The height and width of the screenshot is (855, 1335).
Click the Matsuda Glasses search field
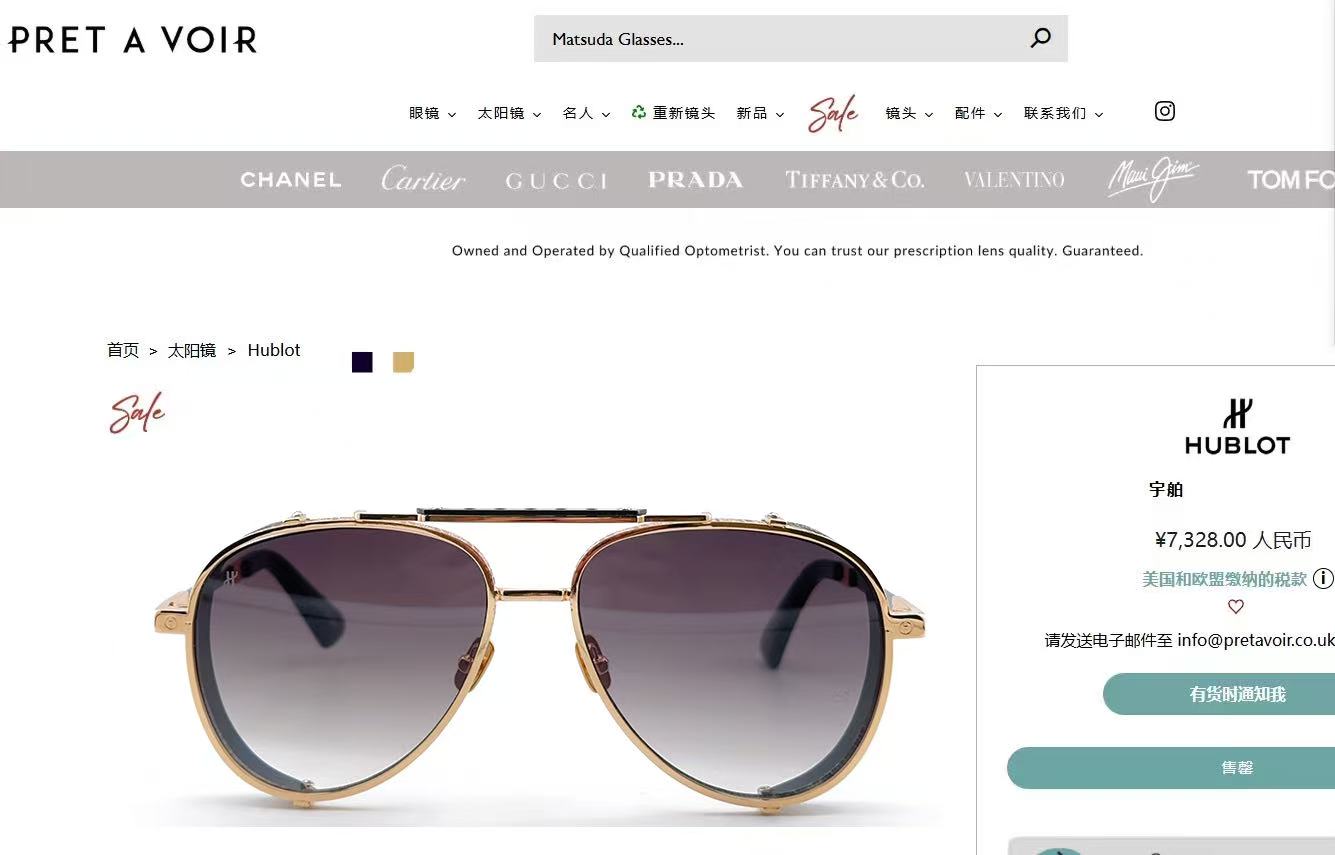(x=801, y=39)
